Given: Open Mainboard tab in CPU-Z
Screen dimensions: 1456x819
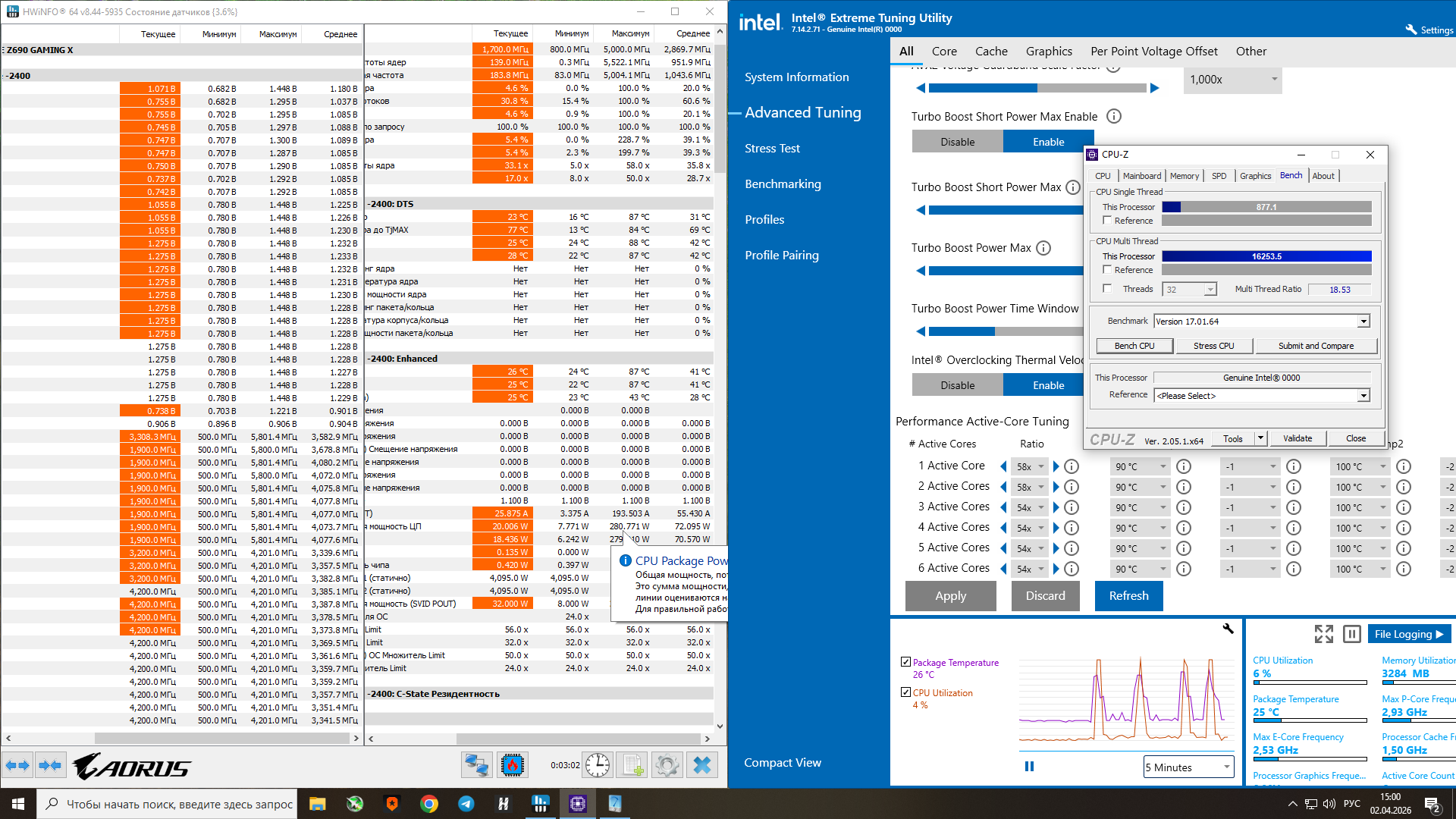Looking at the screenshot, I should tap(1141, 176).
